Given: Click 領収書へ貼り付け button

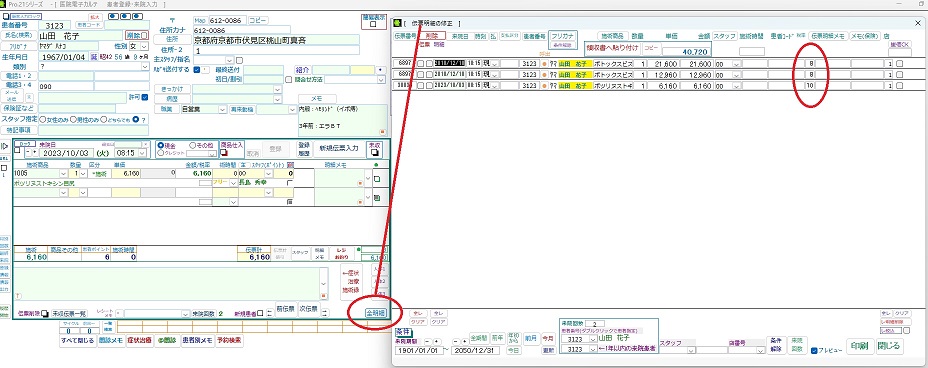Looking at the screenshot, I should 613,48.
